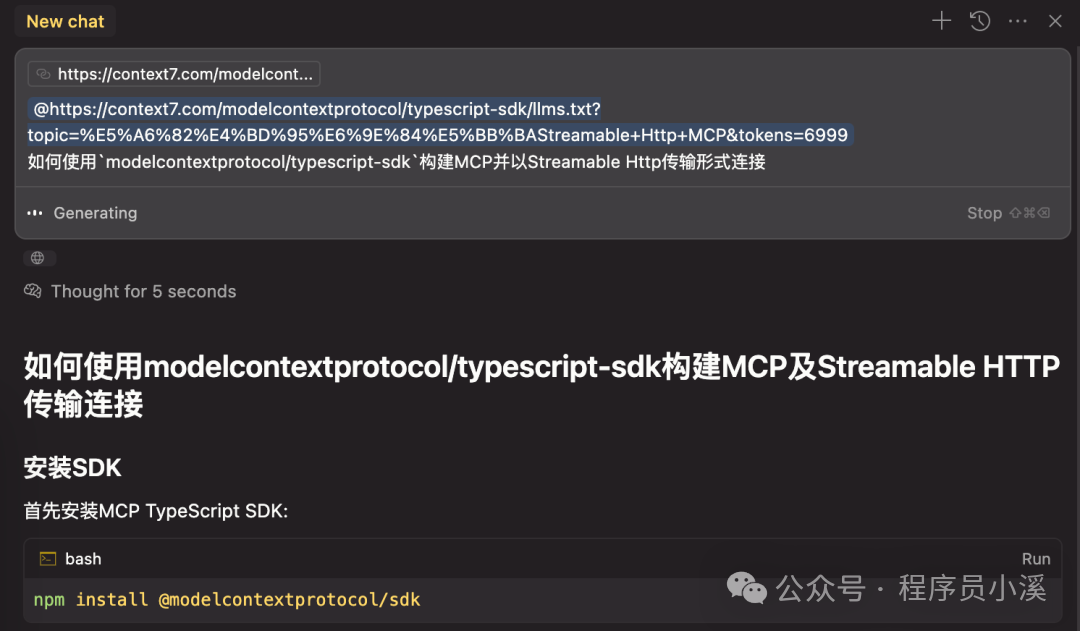This screenshot has width=1080, height=631.
Task: Close the chat panel with the X
Action: 1055,20
